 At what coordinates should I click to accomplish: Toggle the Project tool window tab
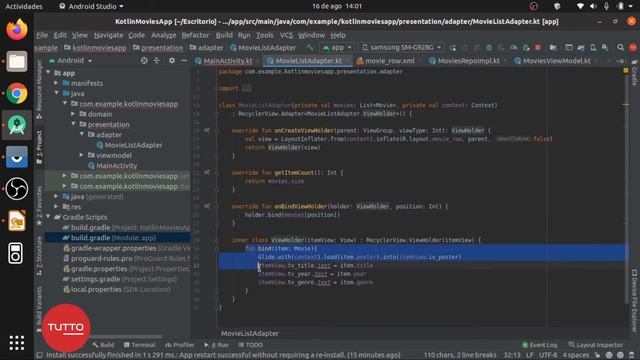[39, 147]
